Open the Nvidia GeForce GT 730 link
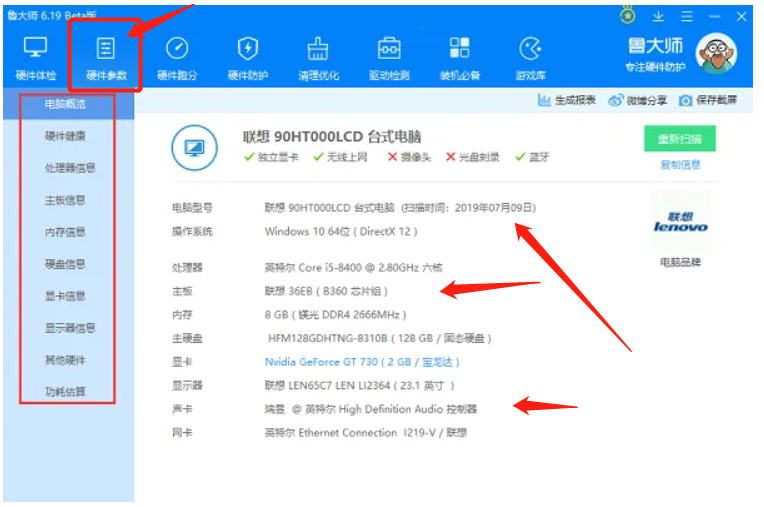The height and width of the screenshot is (507, 764). 362,362
